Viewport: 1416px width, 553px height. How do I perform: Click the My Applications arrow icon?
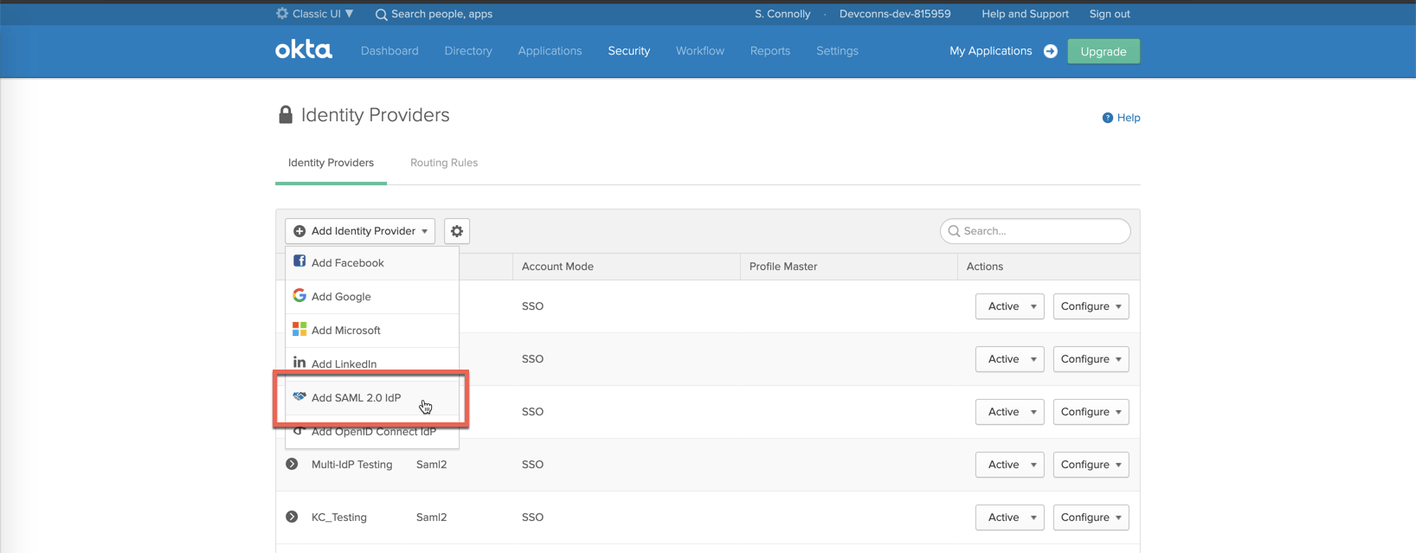click(x=1050, y=51)
